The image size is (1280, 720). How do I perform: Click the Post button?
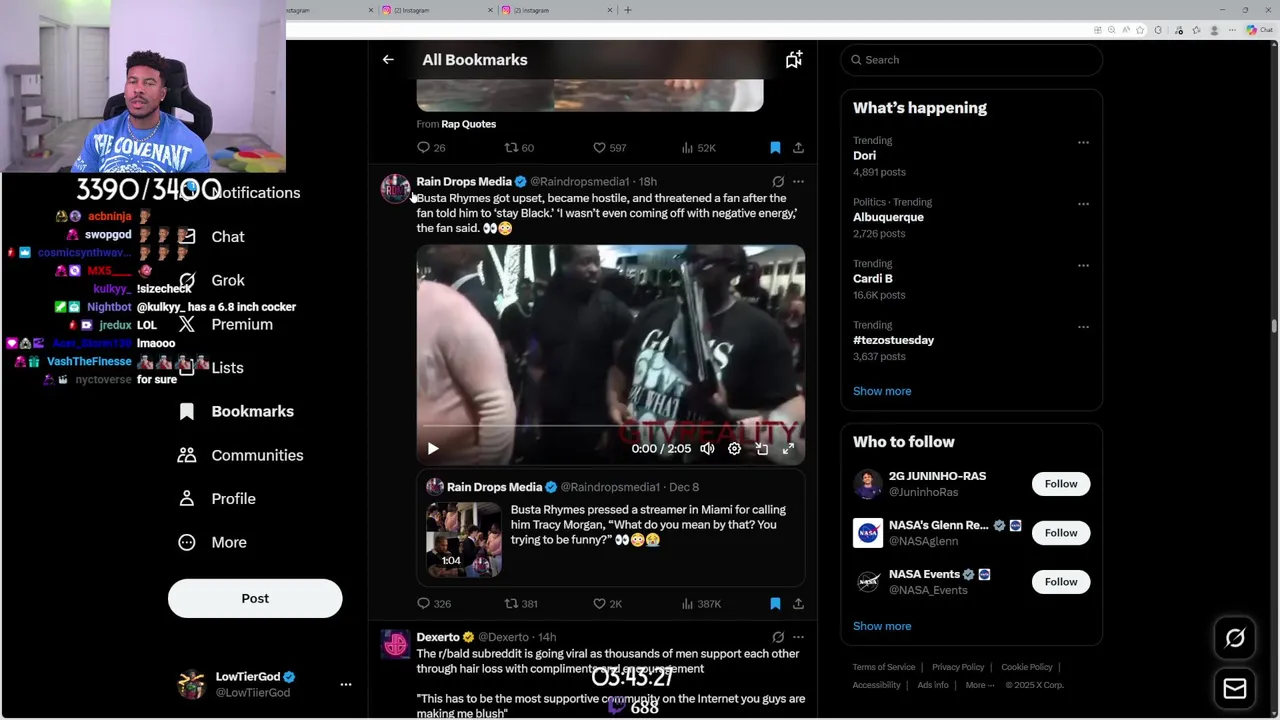pyautogui.click(x=255, y=598)
